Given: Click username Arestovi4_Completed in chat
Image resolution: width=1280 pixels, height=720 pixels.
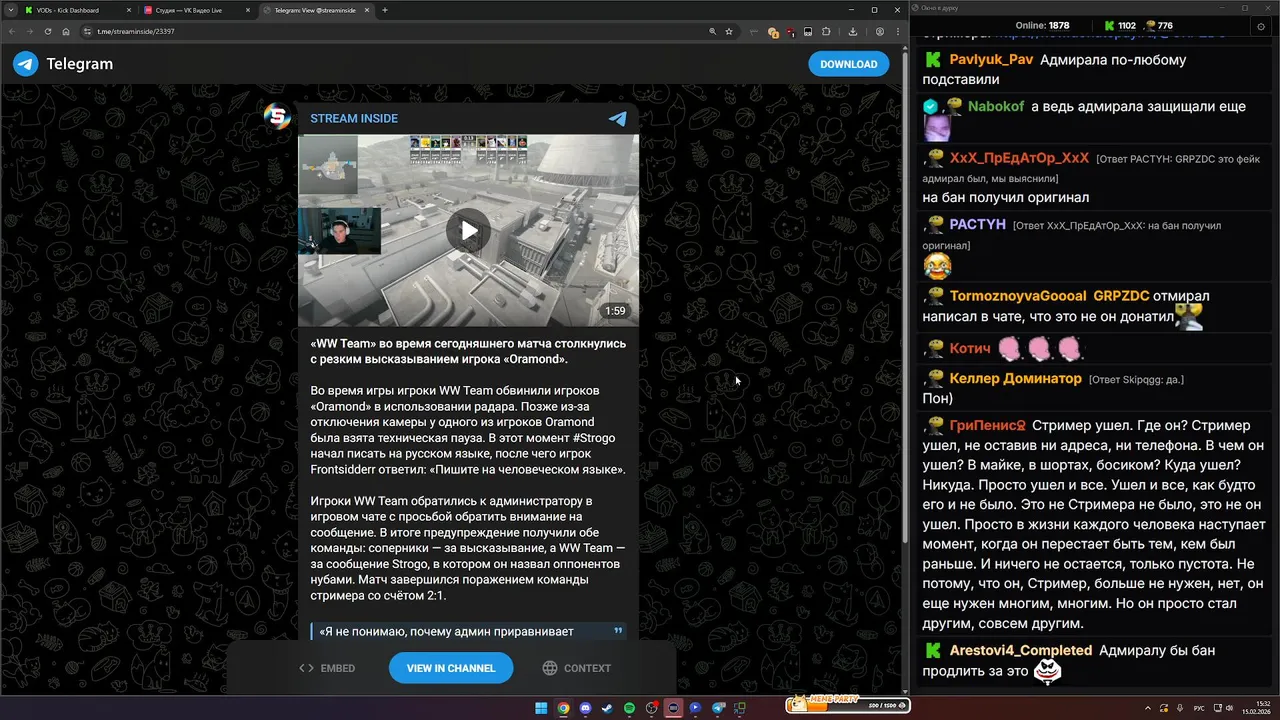Looking at the screenshot, I should pos(1021,650).
